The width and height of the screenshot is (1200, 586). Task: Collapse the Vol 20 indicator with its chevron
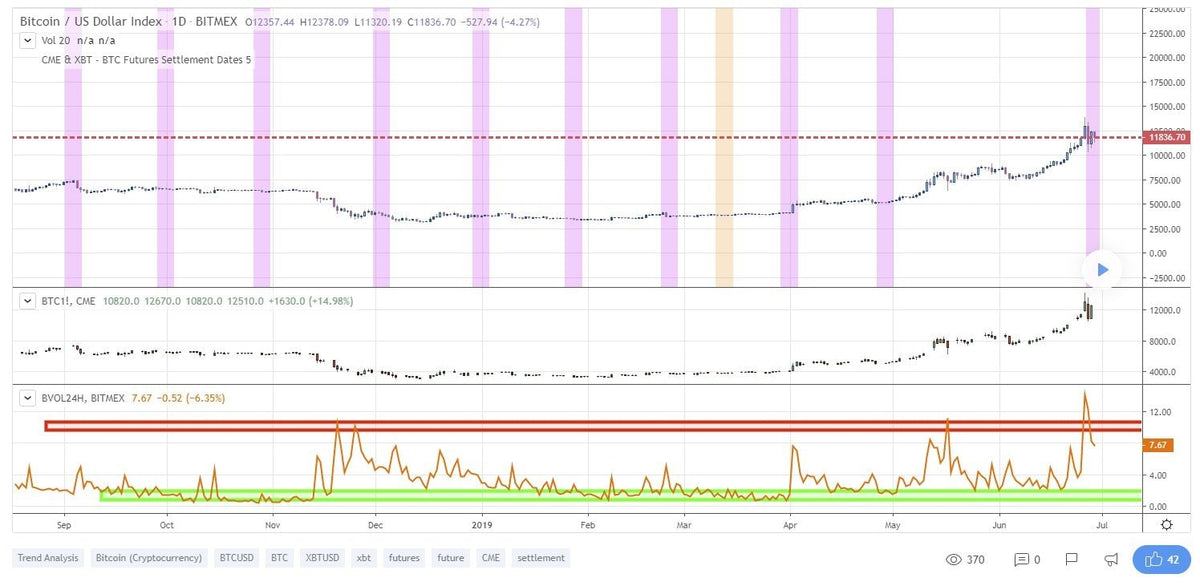pyautogui.click(x=26, y=41)
